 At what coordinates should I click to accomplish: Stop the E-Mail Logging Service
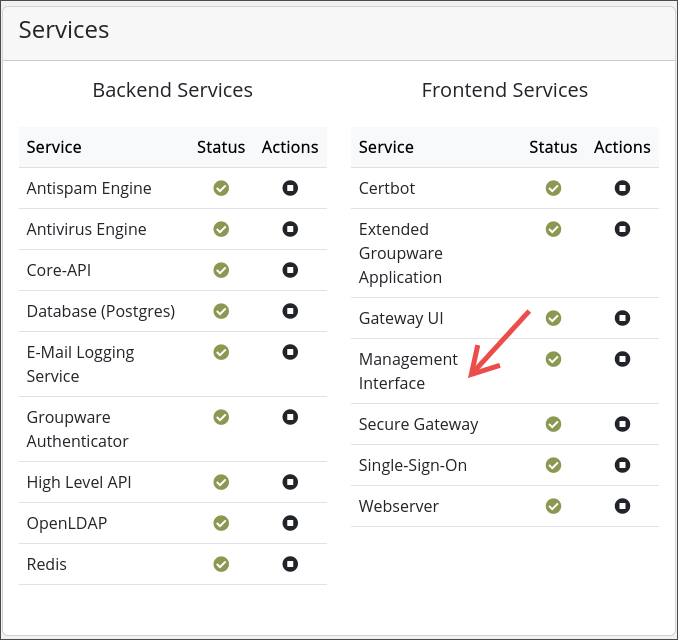tap(290, 352)
